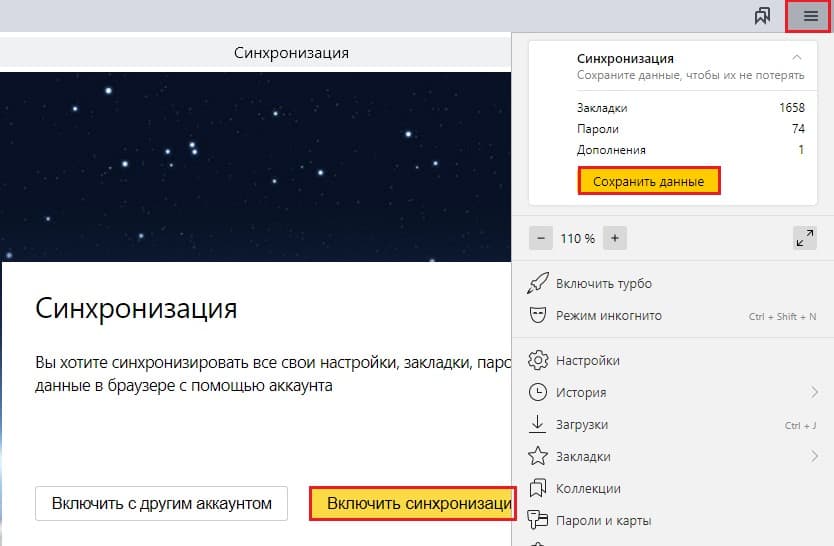Decrease zoom with the minus button
Image resolution: width=834 pixels, height=546 pixels.
541,238
